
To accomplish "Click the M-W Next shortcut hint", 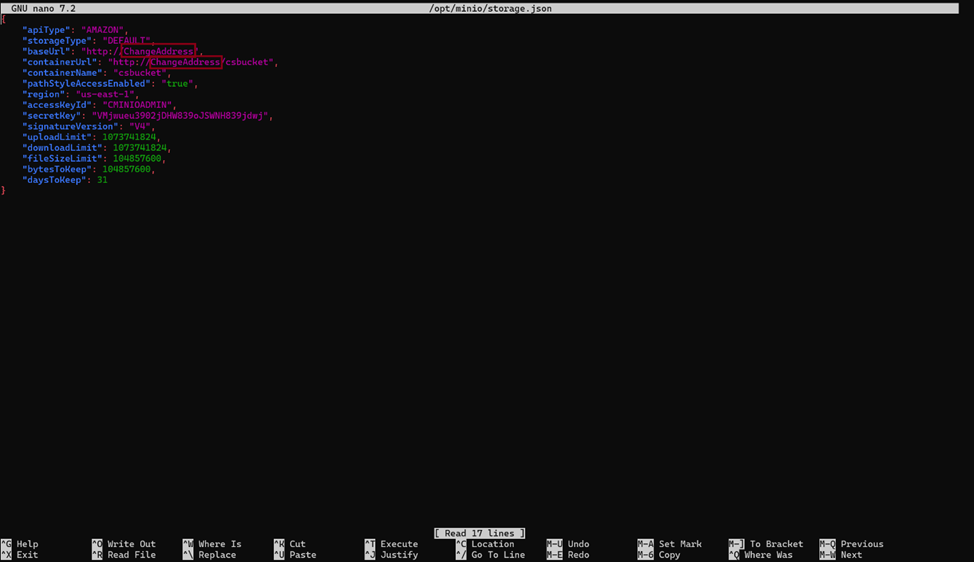I will 841,555.
